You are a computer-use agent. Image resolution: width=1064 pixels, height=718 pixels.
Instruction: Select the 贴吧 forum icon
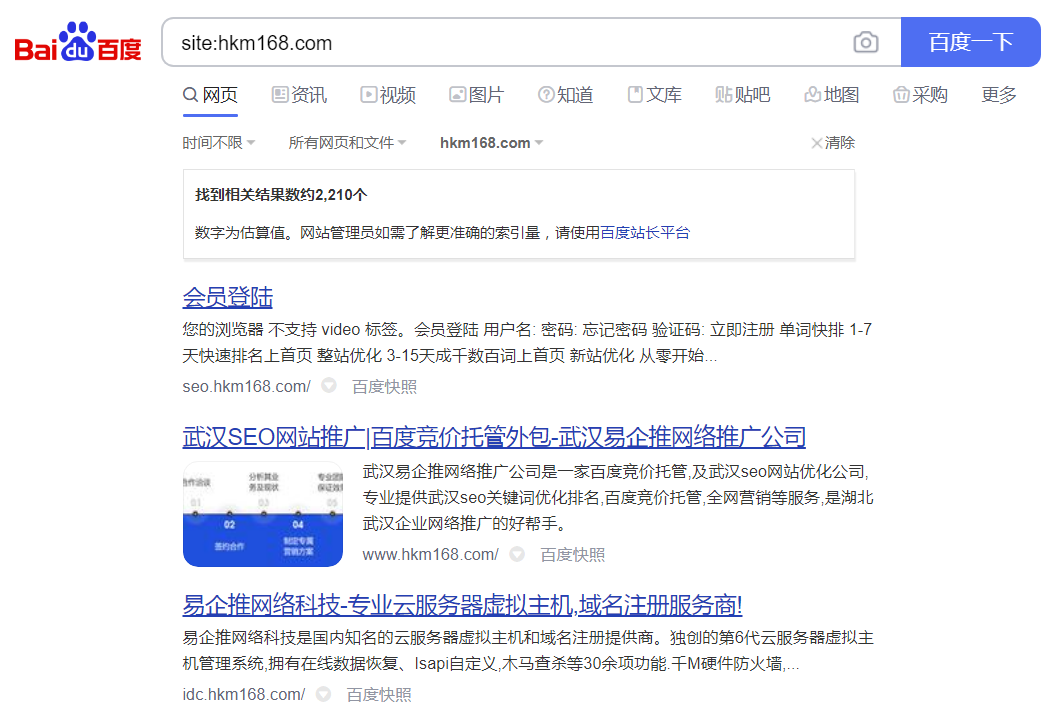click(x=722, y=94)
